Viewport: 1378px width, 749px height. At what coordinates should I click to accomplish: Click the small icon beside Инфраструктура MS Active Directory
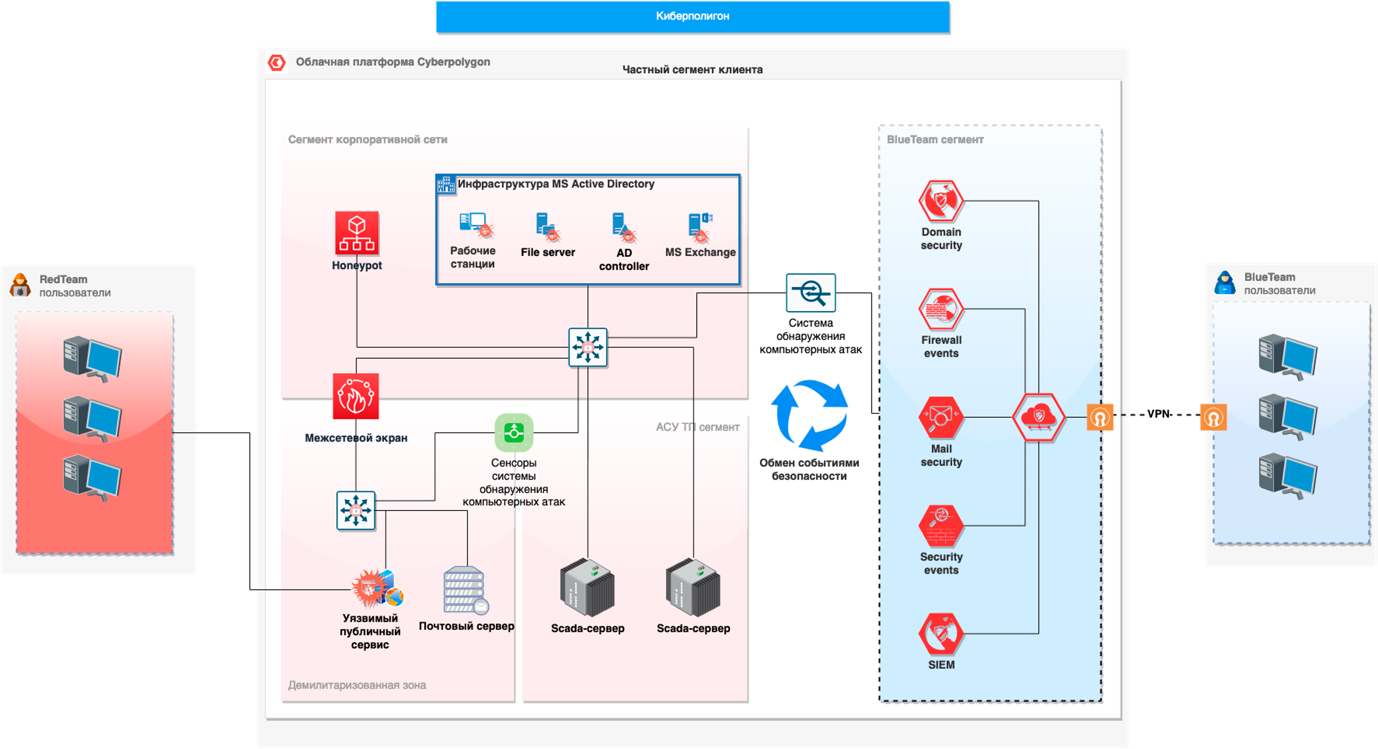[446, 184]
